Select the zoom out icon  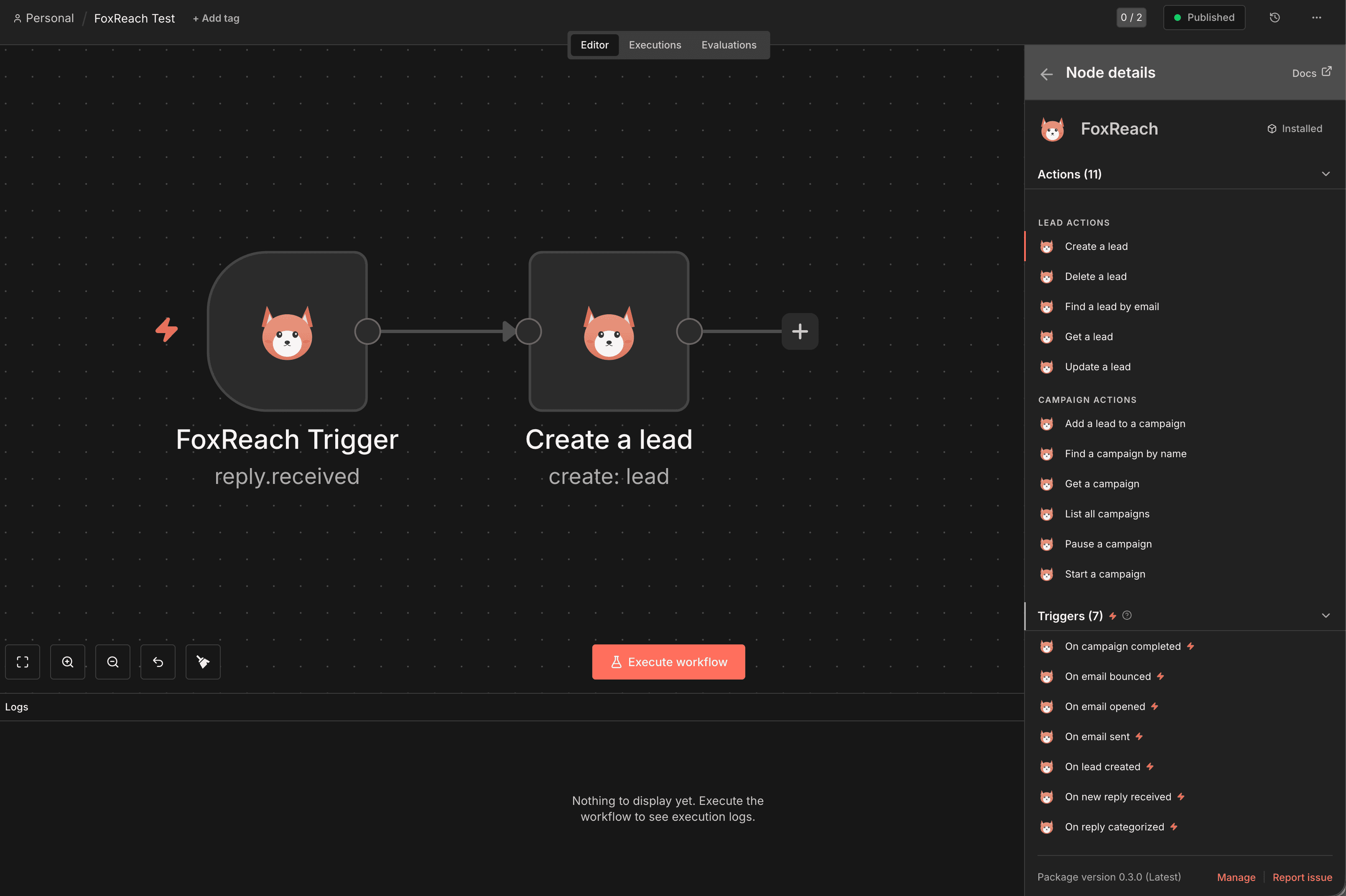point(112,662)
